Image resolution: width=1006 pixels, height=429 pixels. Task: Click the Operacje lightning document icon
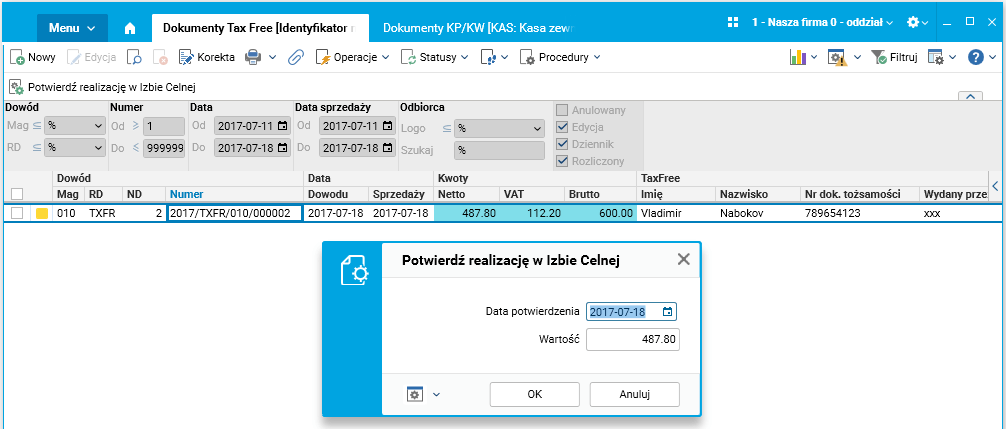point(323,57)
